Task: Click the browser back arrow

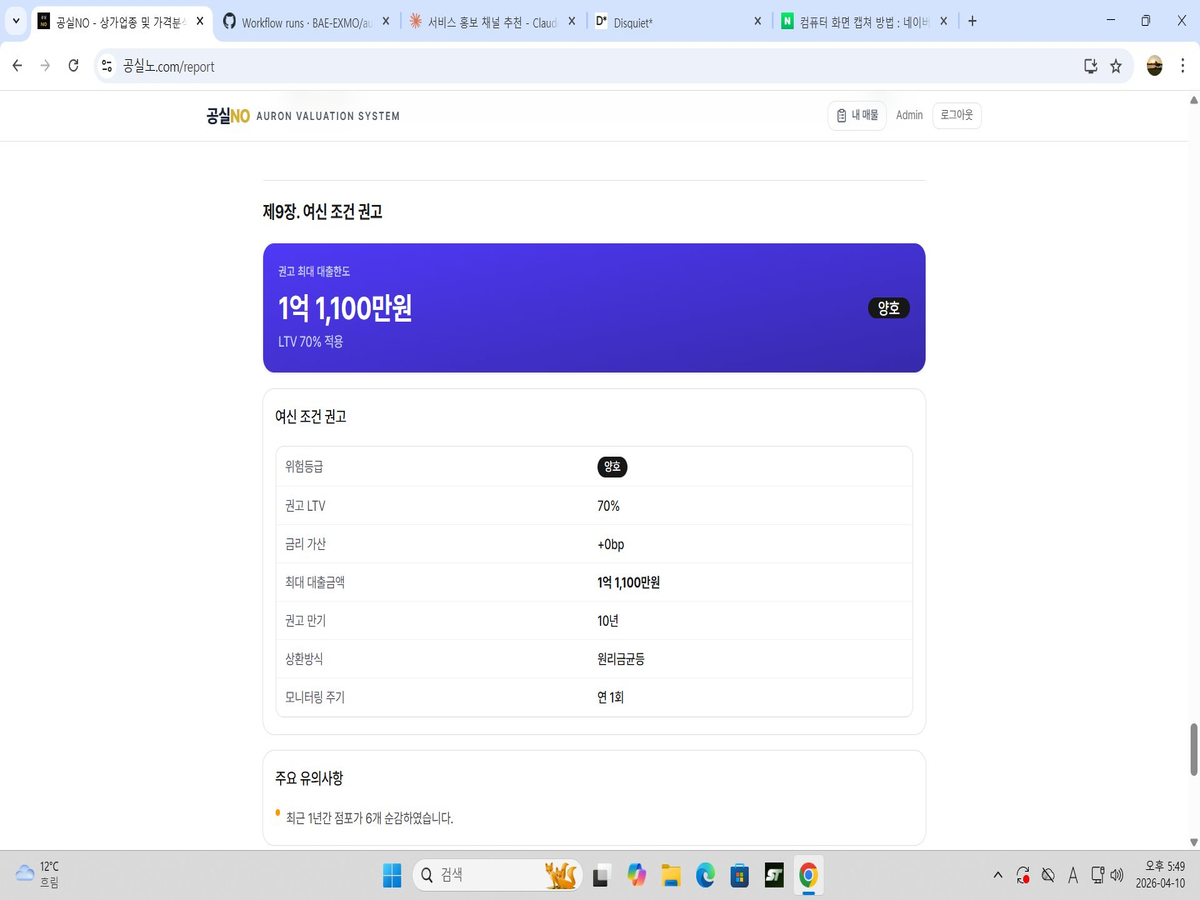Action: point(17,66)
